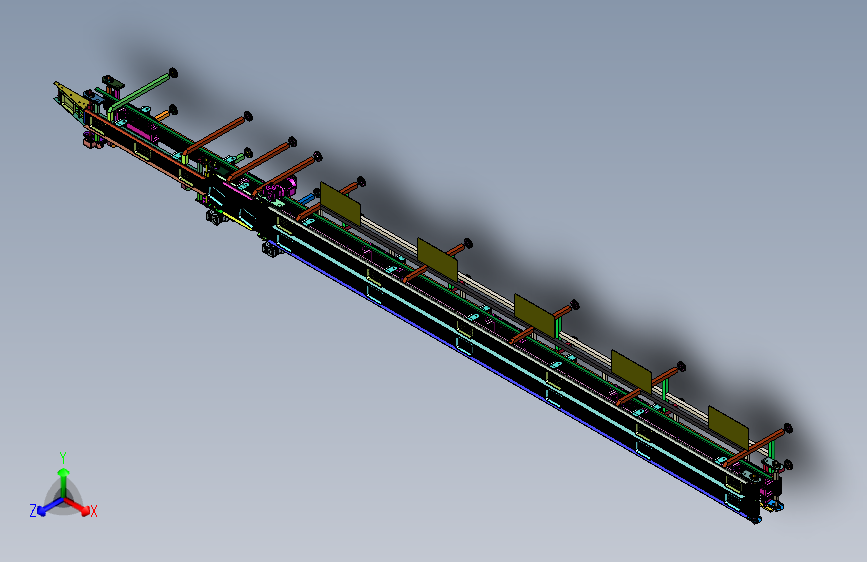Click the red X axis of the orientation triad
The height and width of the screenshot is (562, 867).
[77, 506]
